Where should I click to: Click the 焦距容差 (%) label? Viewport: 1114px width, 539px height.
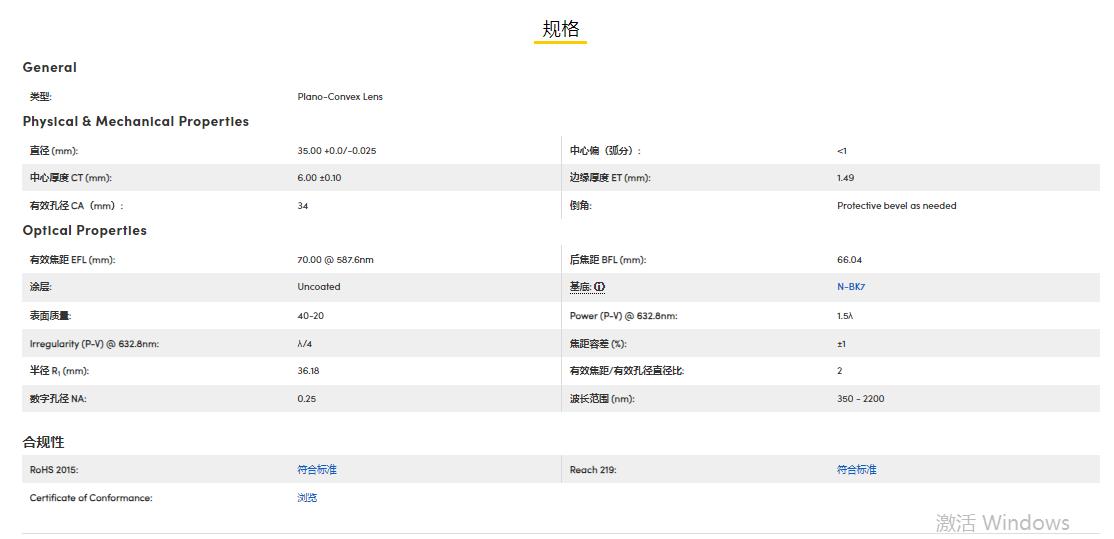pos(598,344)
